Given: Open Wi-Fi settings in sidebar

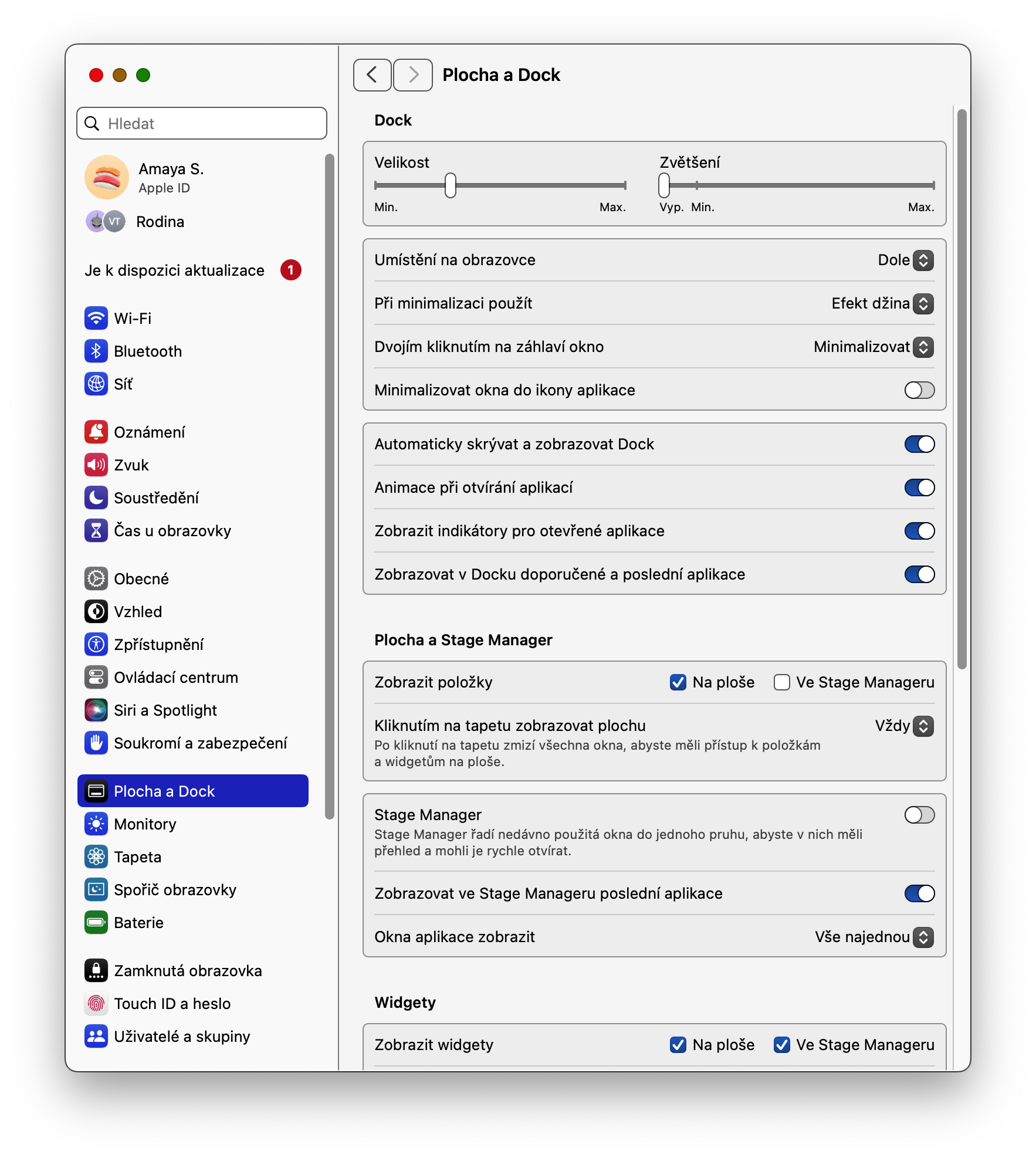Looking at the screenshot, I should click(193, 319).
